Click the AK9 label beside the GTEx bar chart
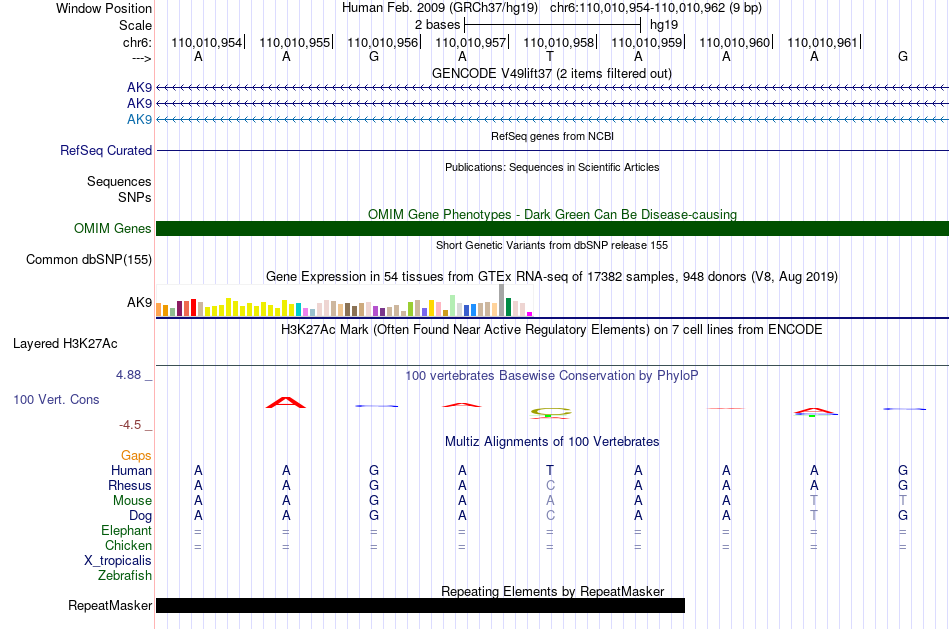The height and width of the screenshot is (629, 950). [x=139, y=302]
